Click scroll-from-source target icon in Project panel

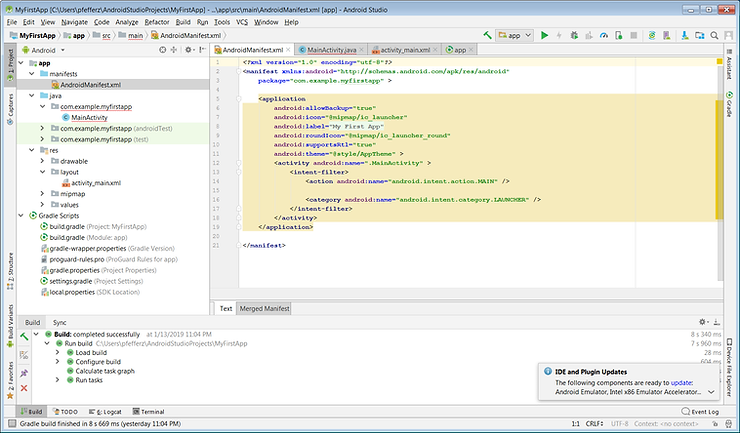pos(163,50)
